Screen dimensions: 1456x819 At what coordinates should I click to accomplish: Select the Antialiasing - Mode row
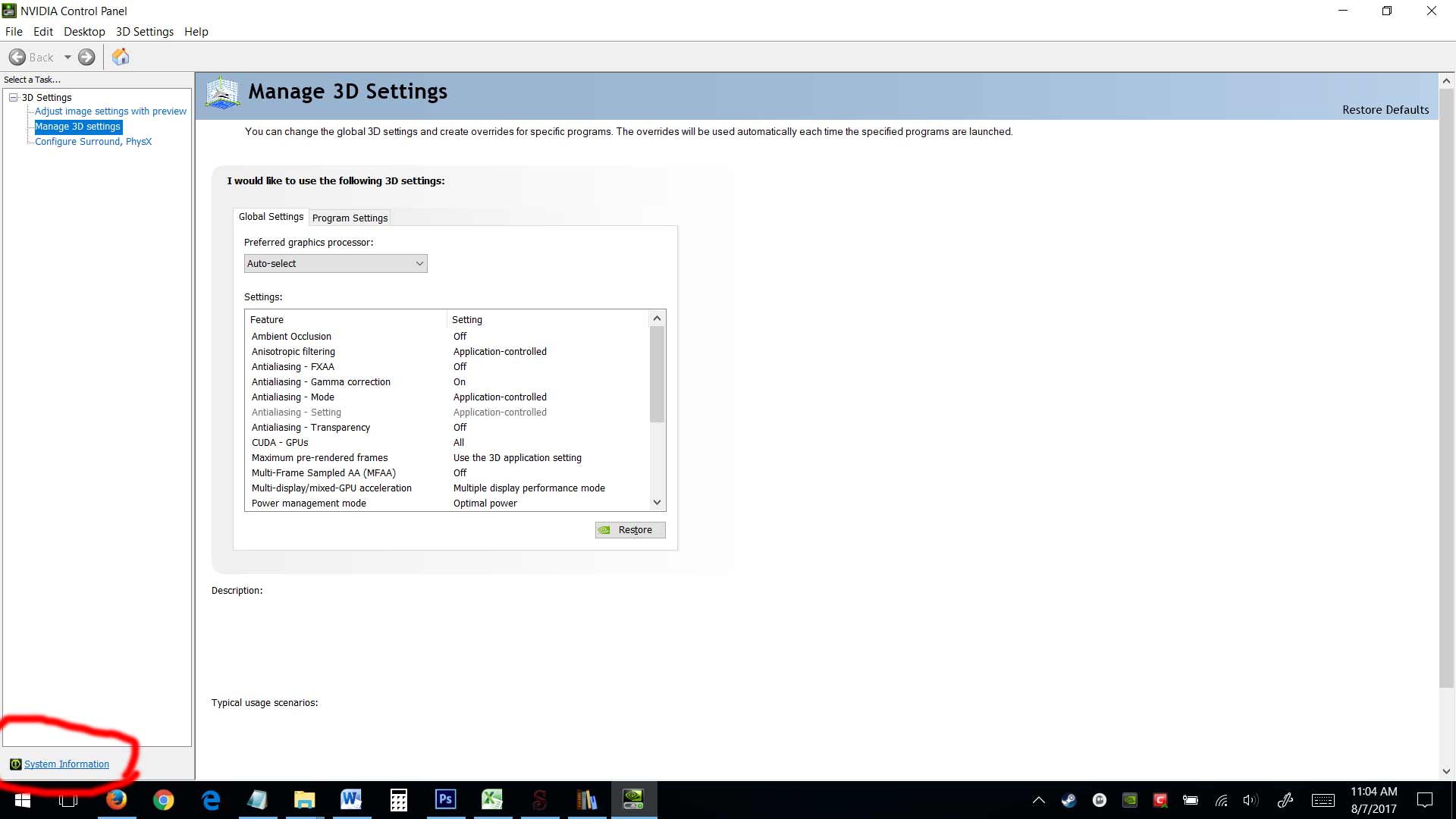coord(447,397)
